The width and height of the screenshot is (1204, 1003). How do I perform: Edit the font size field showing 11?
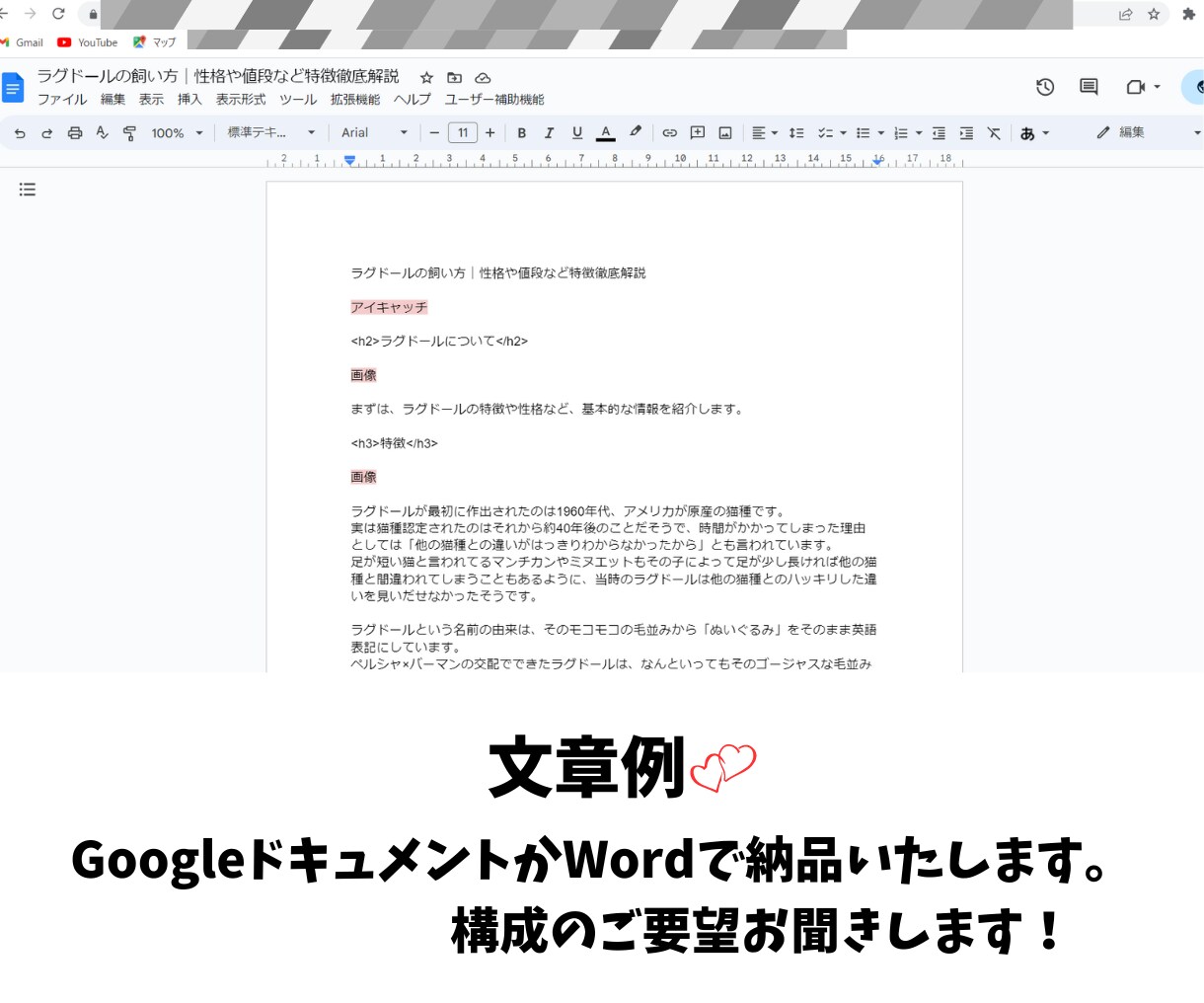(x=463, y=133)
